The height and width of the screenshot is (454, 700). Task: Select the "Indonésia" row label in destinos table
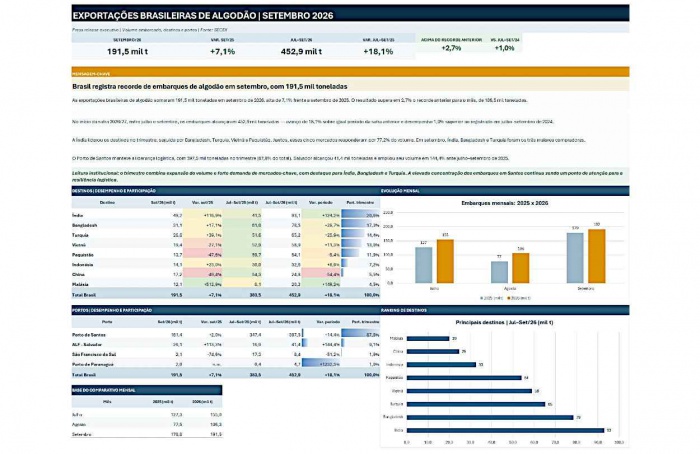(x=83, y=264)
